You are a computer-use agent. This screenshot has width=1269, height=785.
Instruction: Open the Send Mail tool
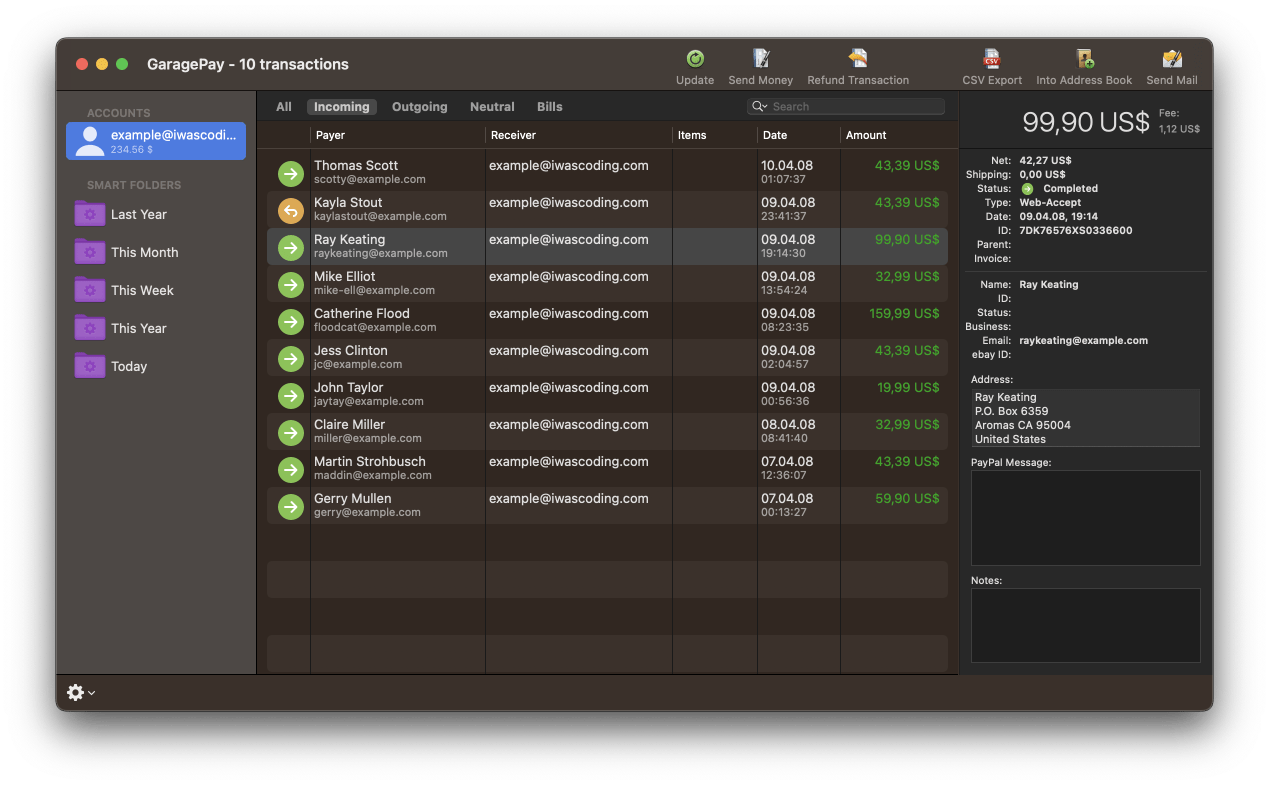(x=1172, y=59)
